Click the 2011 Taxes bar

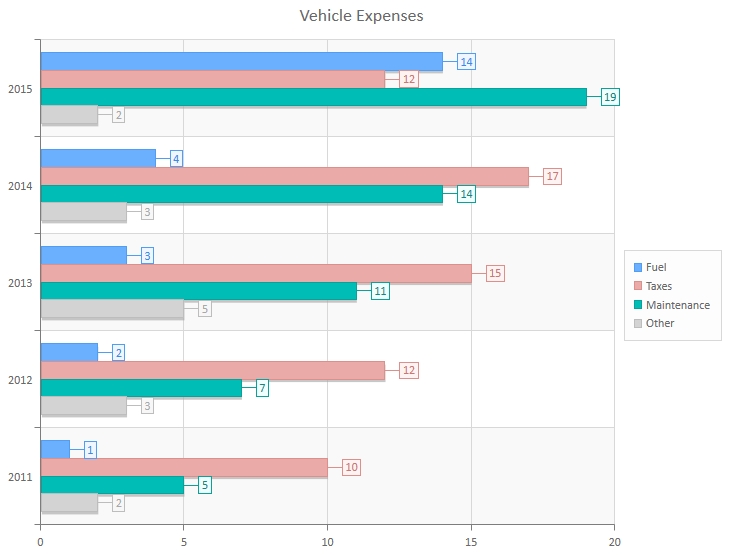coord(183,467)
